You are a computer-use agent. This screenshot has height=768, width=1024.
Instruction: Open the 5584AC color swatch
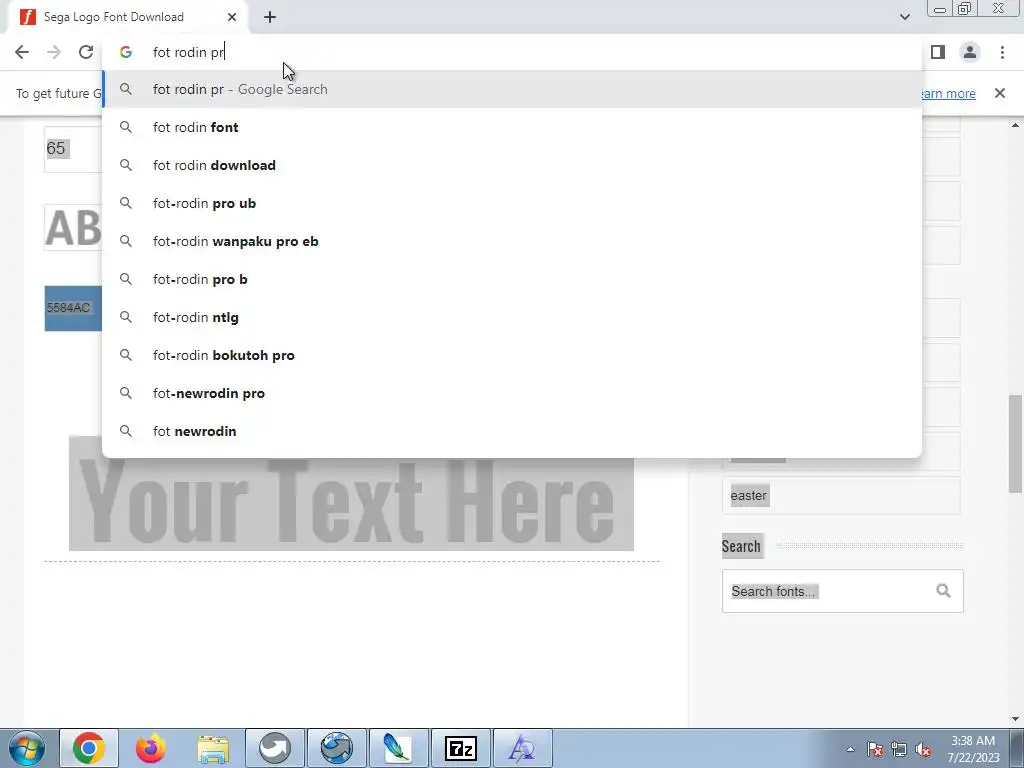pos(73,308)
